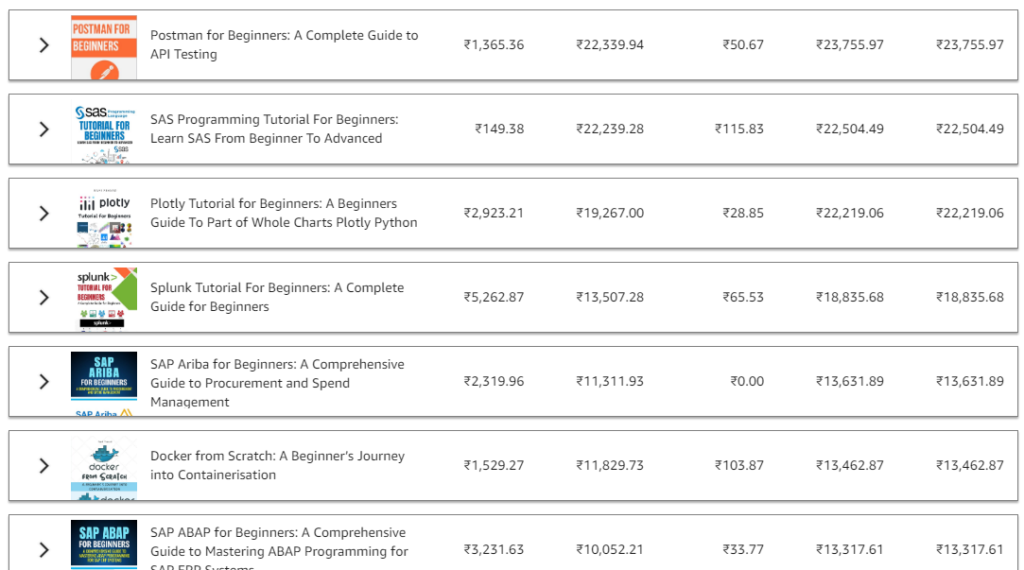Select the SAP ABAP book cover thumbnail
The width and height of the screenshot is (1024, 570).
tap(104, 545)
